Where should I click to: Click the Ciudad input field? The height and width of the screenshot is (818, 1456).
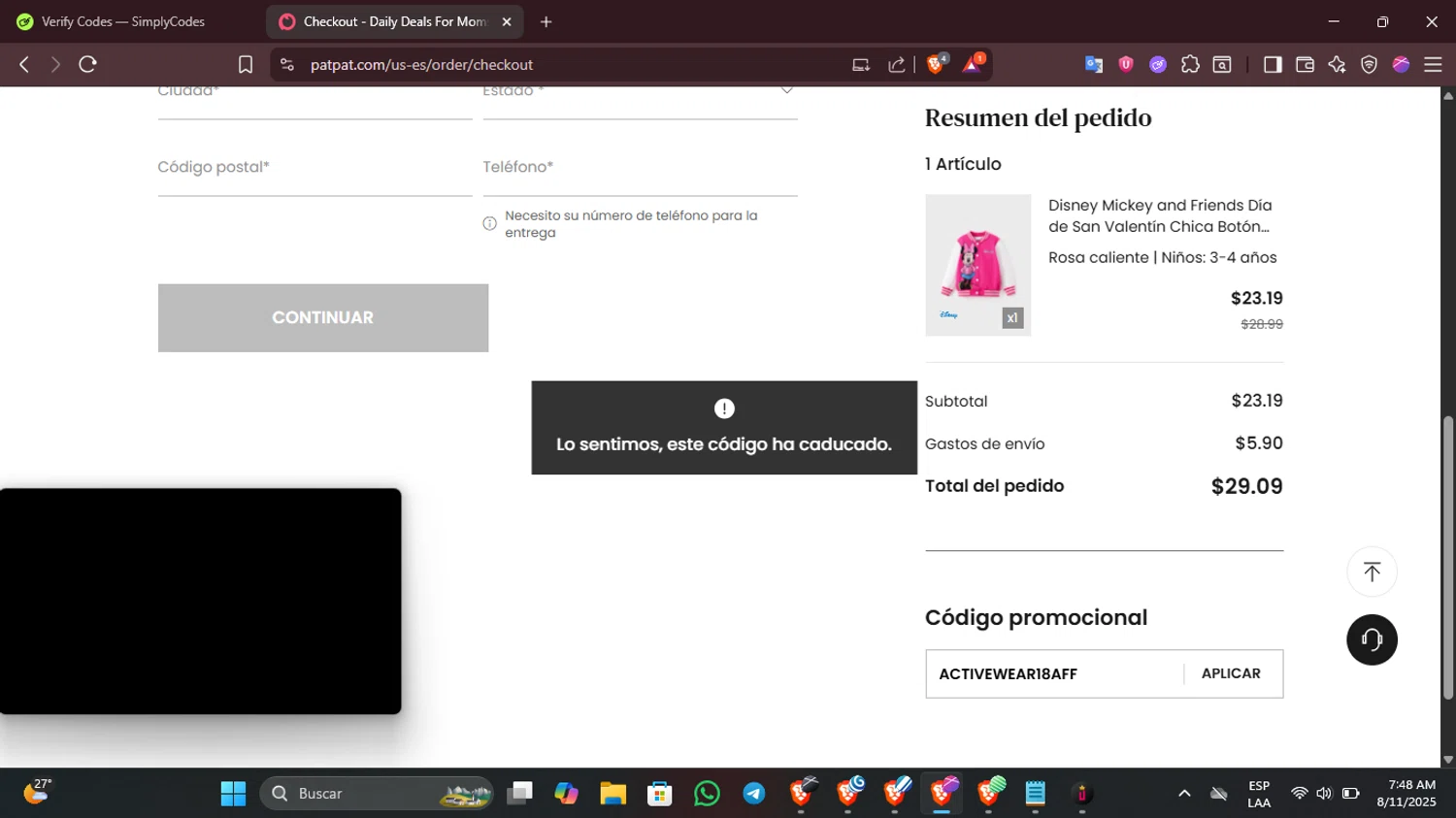315,101
